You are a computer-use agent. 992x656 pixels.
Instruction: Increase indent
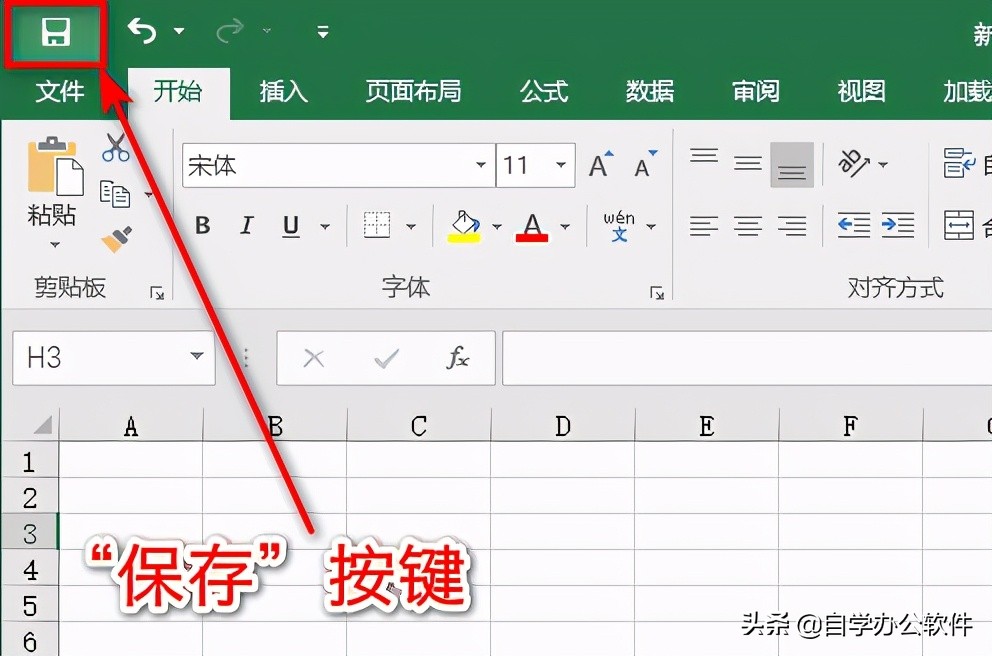[898, 225]
